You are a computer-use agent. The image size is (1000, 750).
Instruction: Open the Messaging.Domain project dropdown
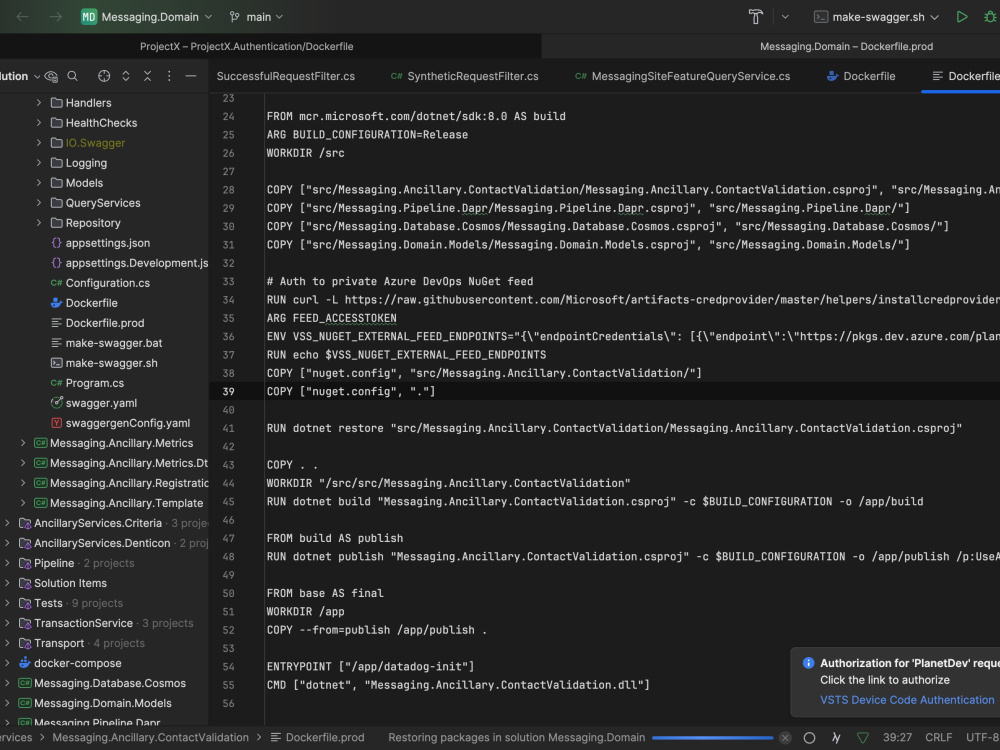point(147,17)
